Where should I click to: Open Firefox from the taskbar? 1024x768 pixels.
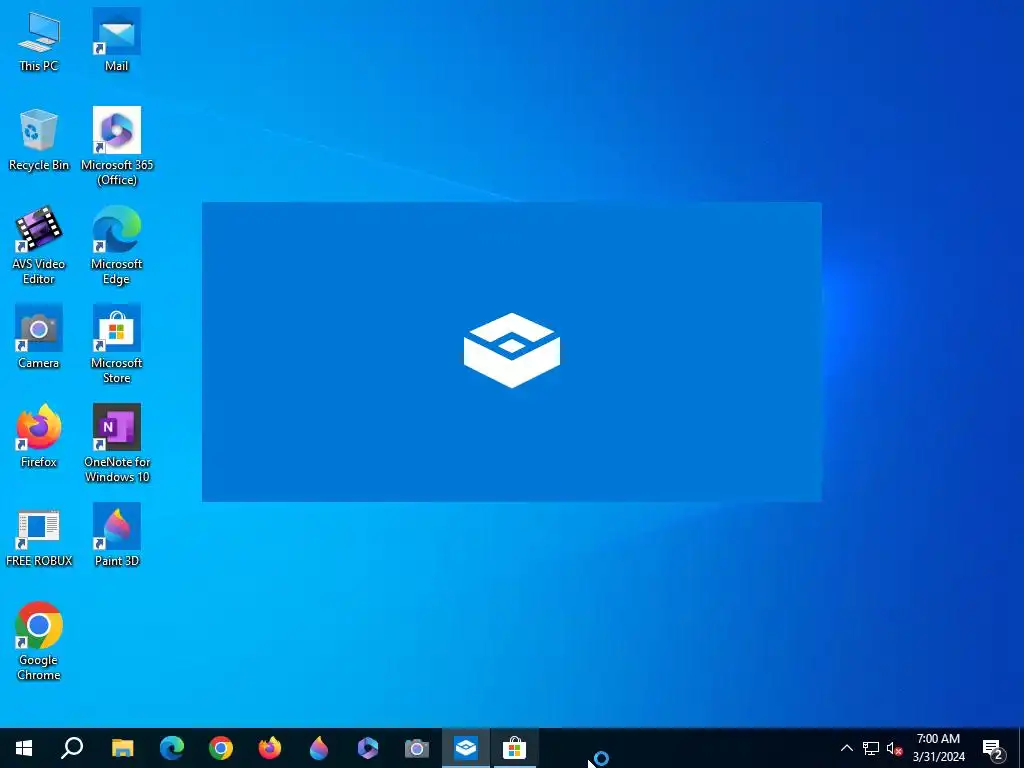(x=270, y=748)
